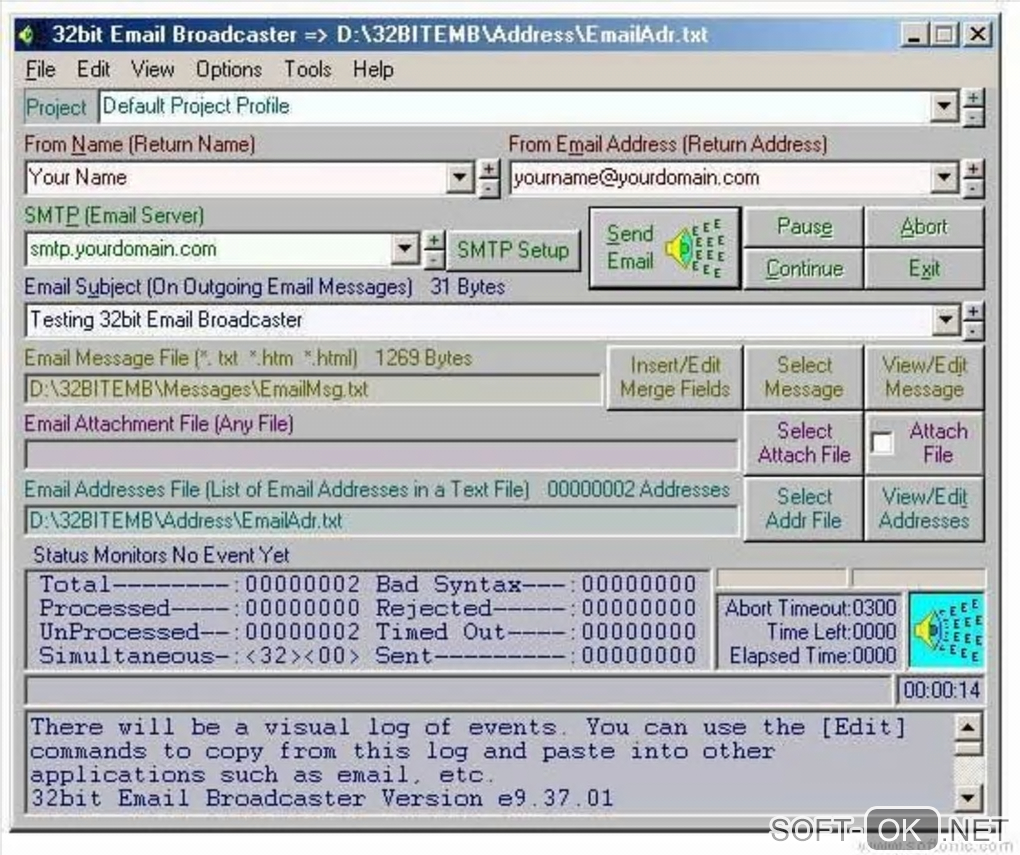Click the application icon in title bar

28,34
